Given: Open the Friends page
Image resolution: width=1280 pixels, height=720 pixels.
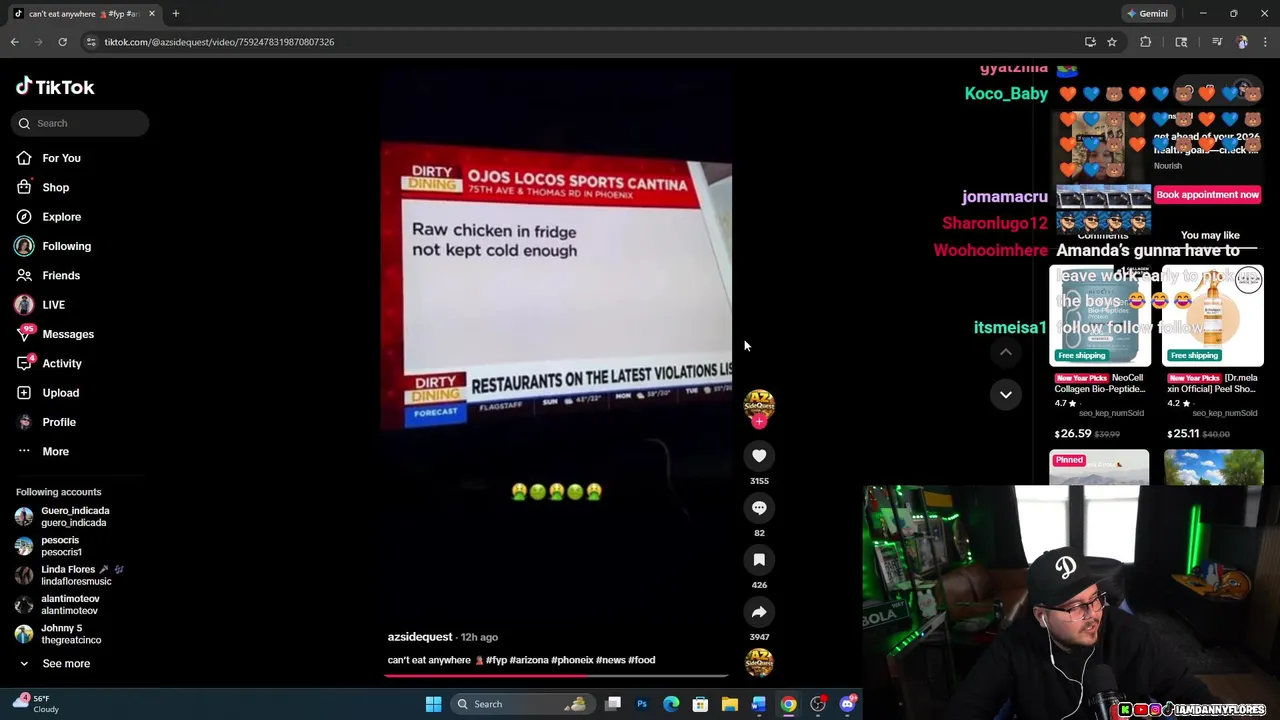Looking at the screenshot, I should pos(61,275).
